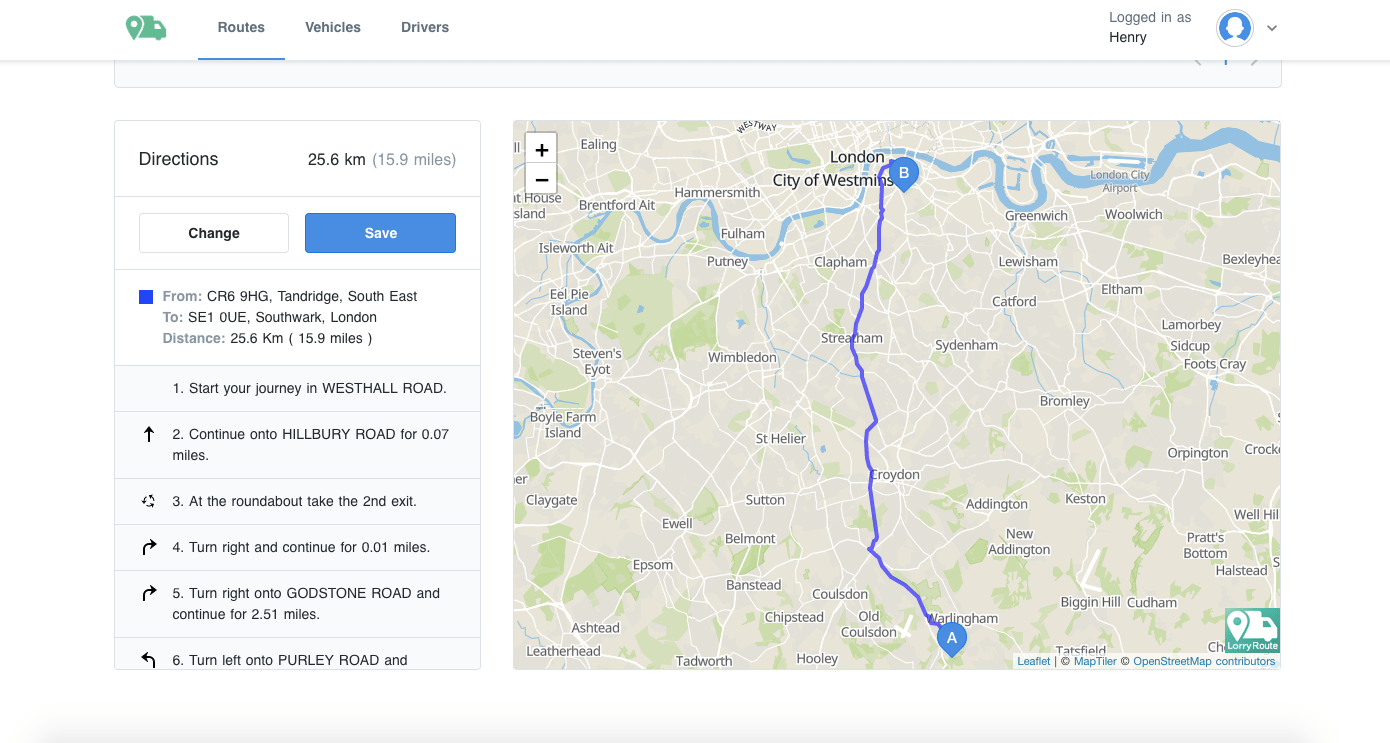Switch to the Vehicles tab

(x=333, y=28)
